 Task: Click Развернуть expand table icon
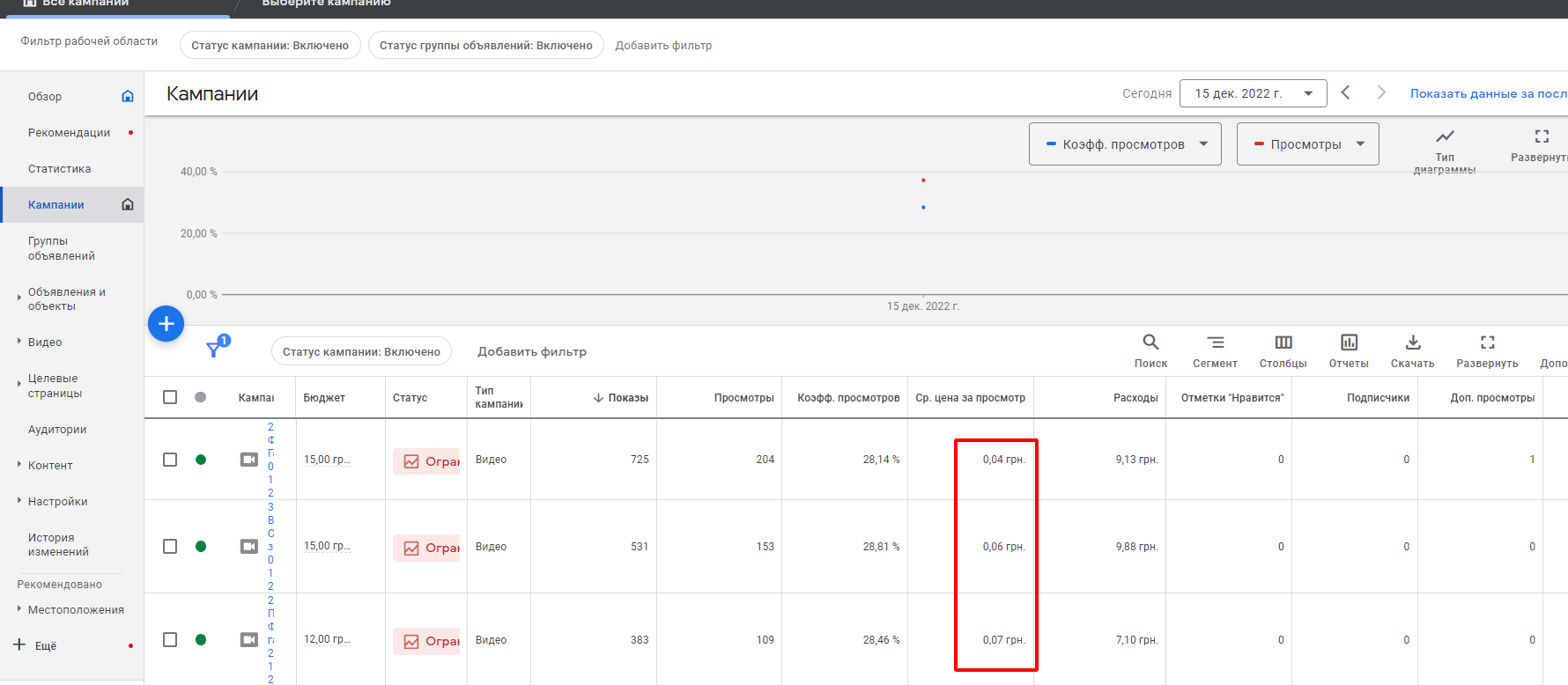[x=1487, y=342]
